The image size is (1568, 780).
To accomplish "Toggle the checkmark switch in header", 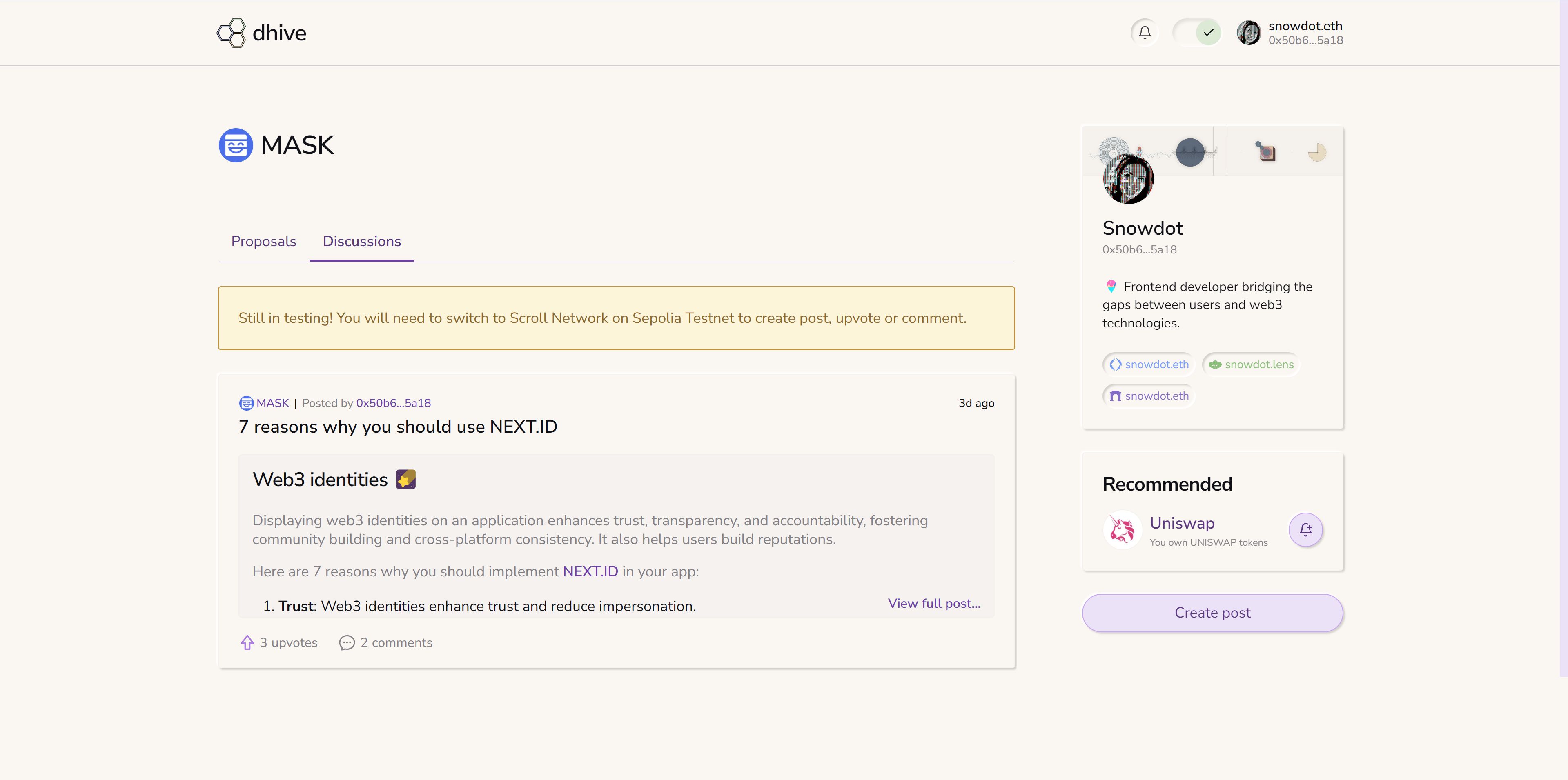I will [x=1197, y=32].
